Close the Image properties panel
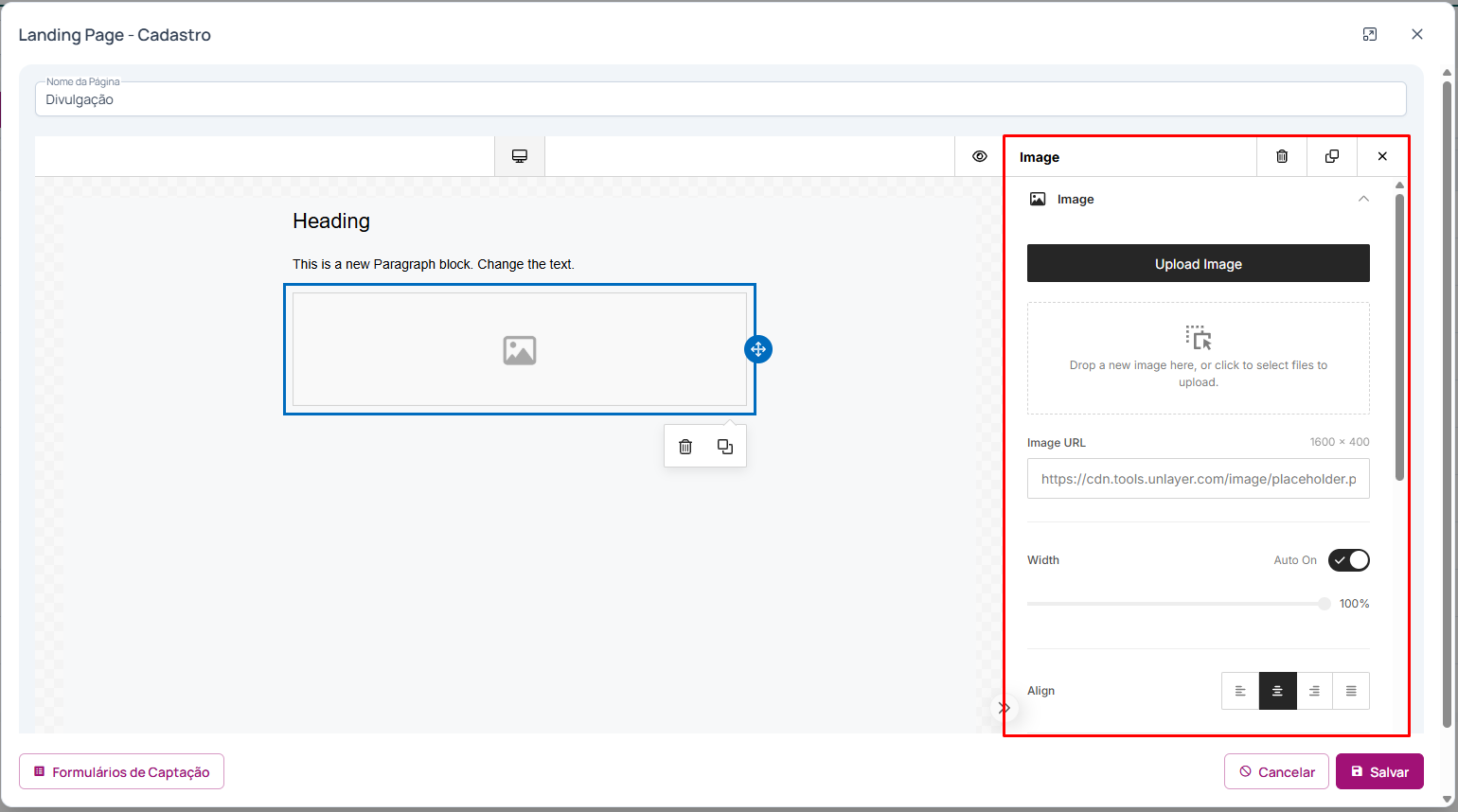1458x812 pixels. pyautogui.click(x=1382, y=156)
